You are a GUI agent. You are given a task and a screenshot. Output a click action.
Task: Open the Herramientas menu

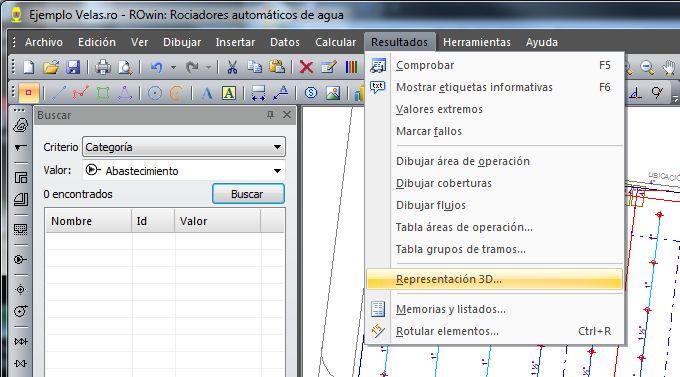pyautogui.click(x=477, y=42)
